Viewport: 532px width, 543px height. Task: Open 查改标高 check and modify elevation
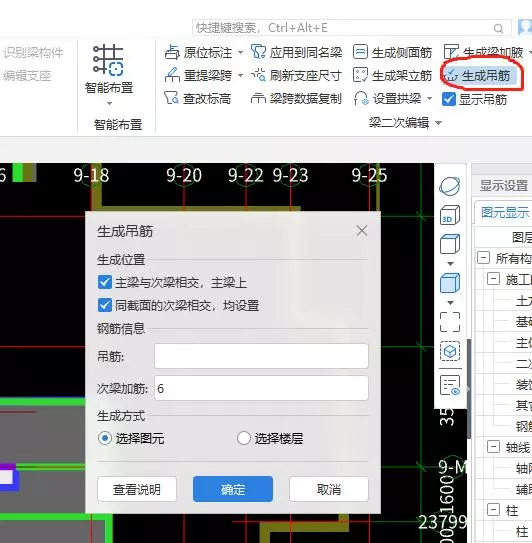(x=198, y=98)
